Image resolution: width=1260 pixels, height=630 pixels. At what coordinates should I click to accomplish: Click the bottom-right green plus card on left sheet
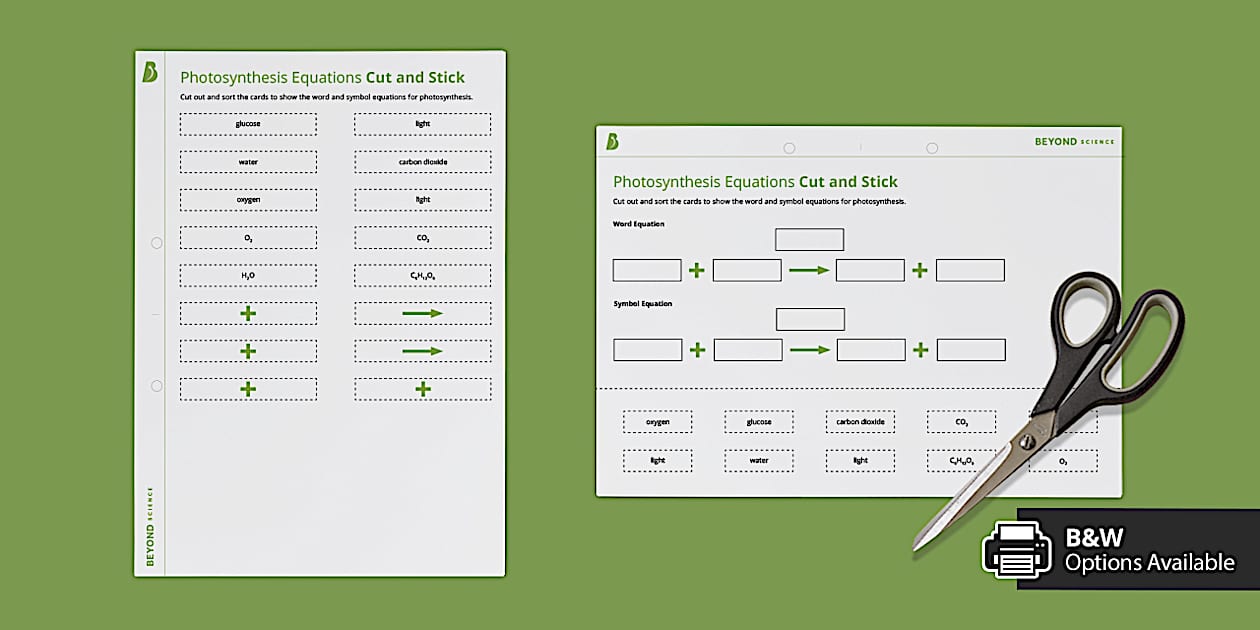pos(422,389)
